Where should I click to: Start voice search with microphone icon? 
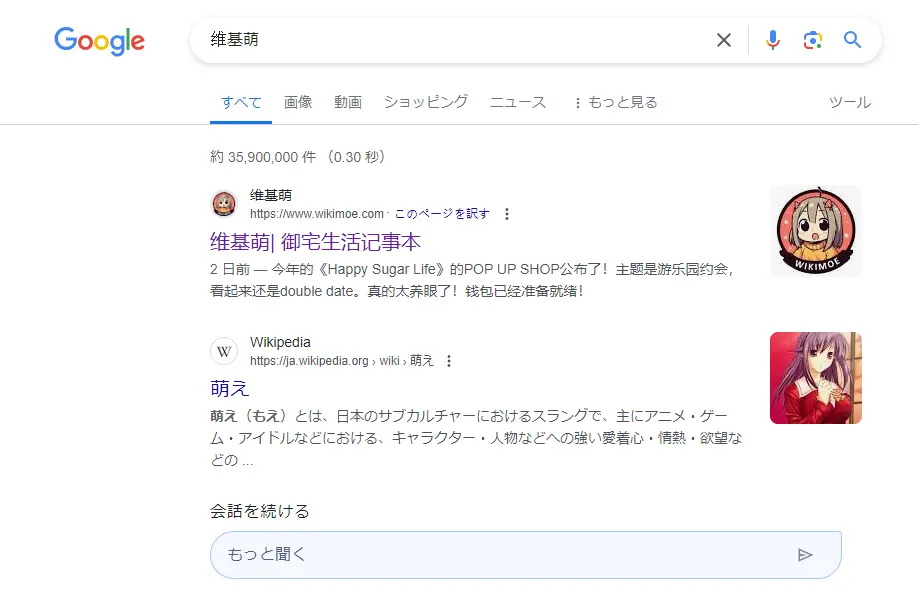point(772,40)
